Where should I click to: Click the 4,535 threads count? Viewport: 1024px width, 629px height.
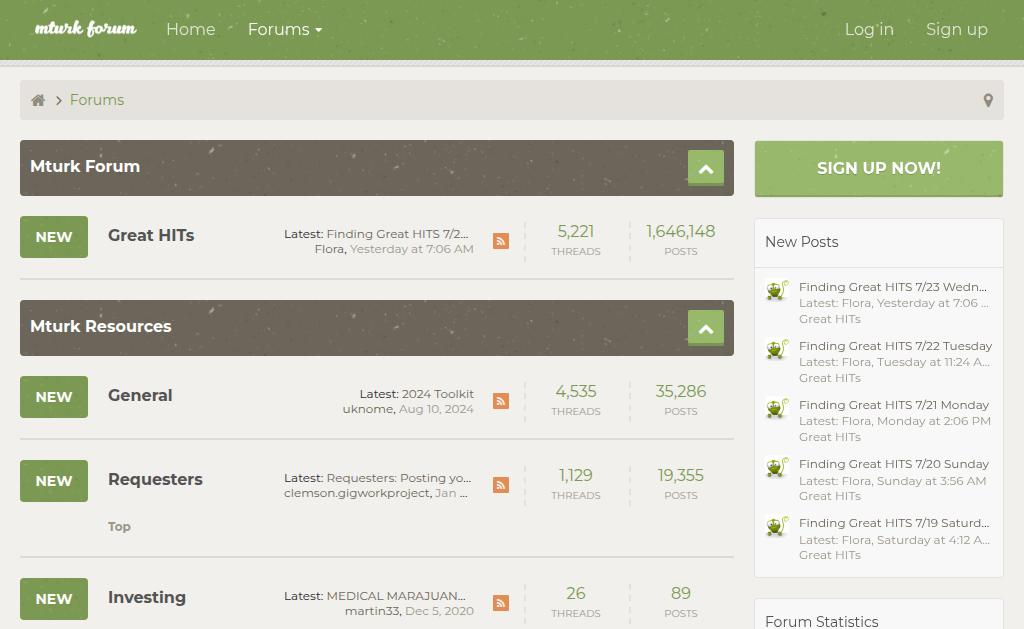click(575, 391)
